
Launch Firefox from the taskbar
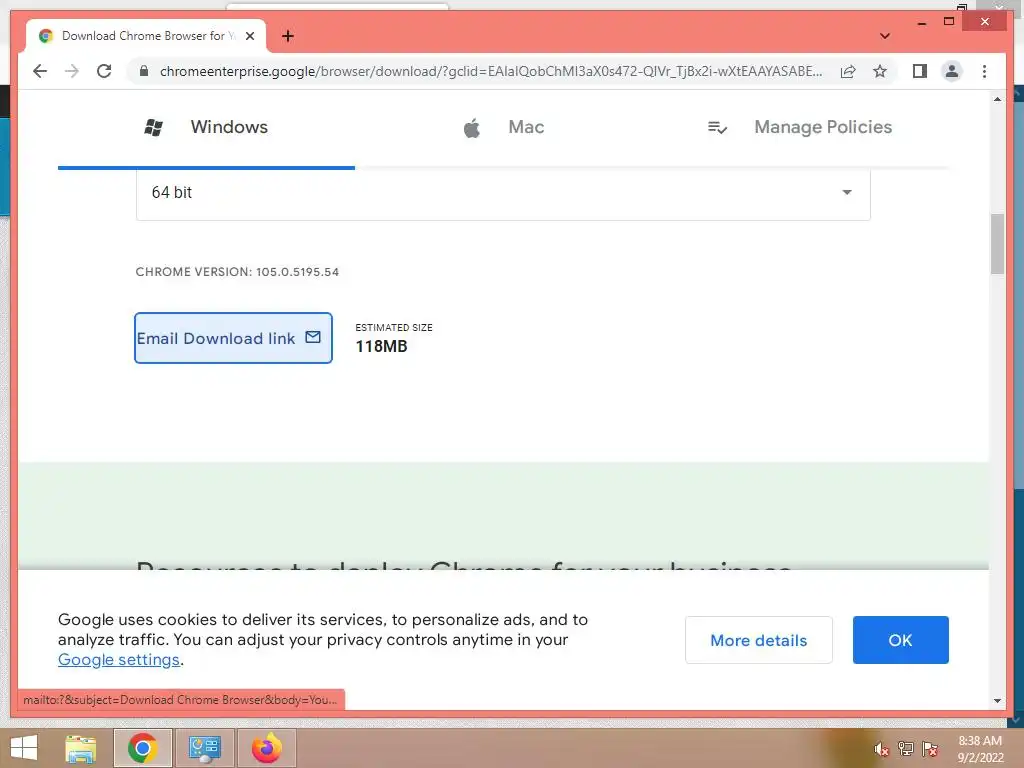pyautogui.click(x=266, y=748)
